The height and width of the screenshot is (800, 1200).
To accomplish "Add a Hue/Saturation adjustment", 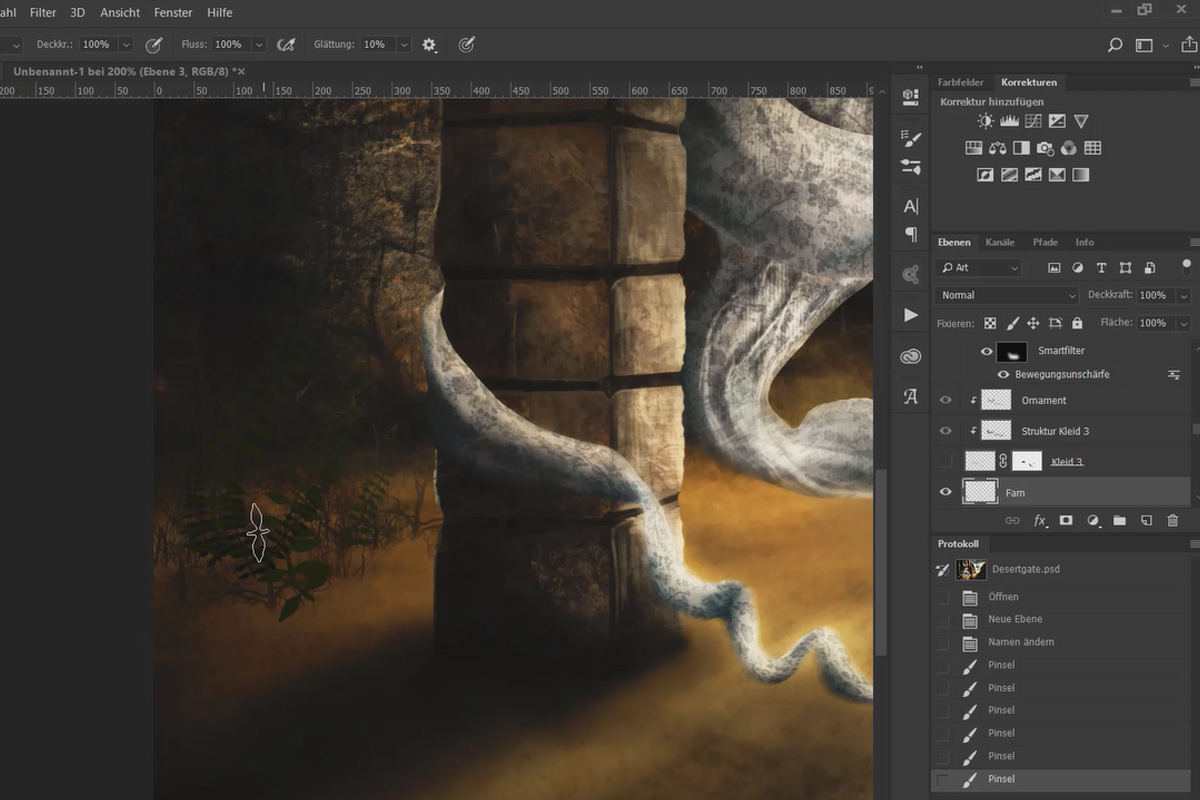I will click(x=973, y=148).
